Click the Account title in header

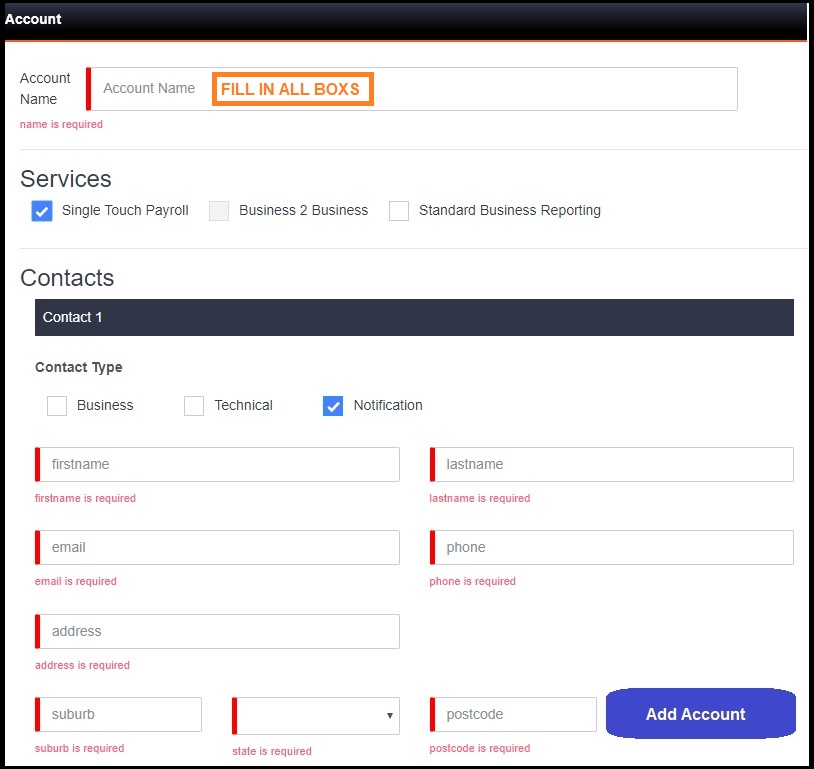pyautogui.click(x=33, y=19)
